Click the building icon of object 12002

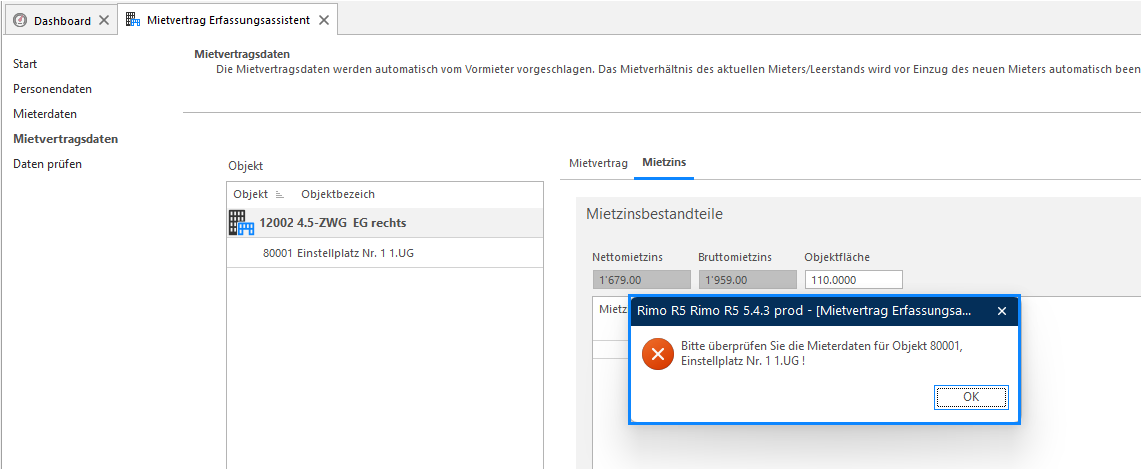click(242, 223)
